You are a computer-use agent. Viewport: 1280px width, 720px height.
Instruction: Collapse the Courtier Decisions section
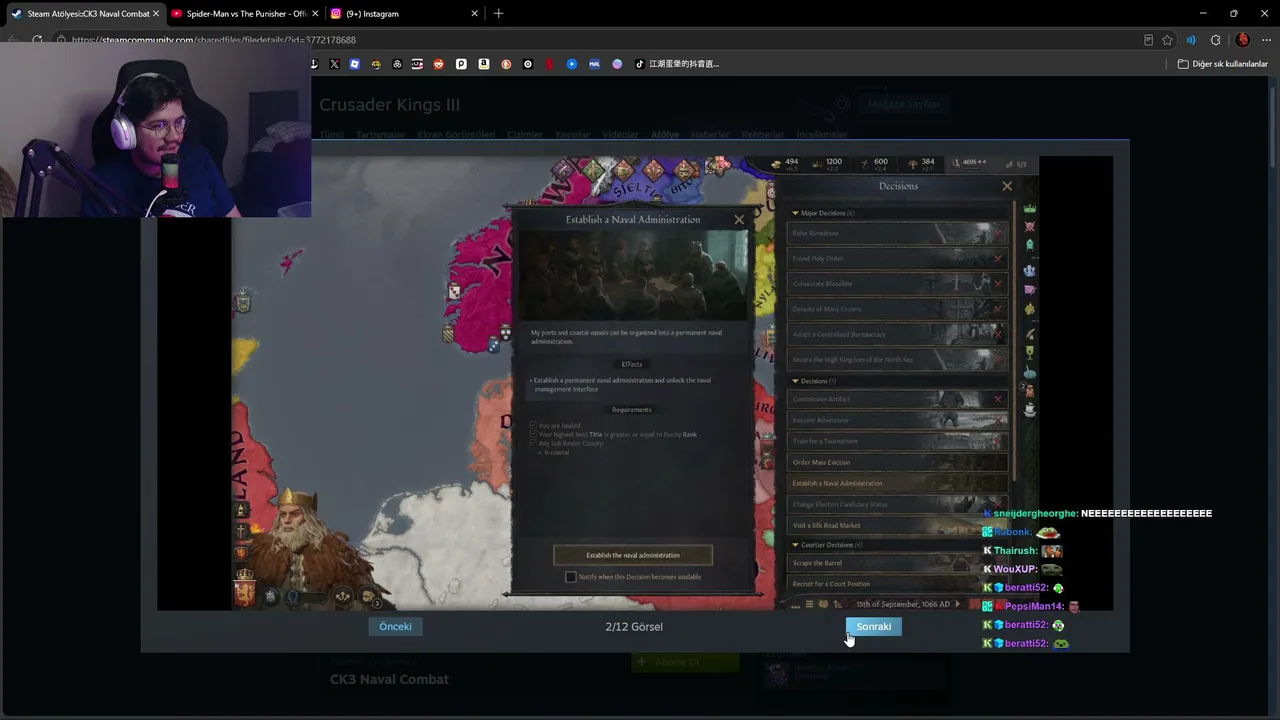coord(796,545)
